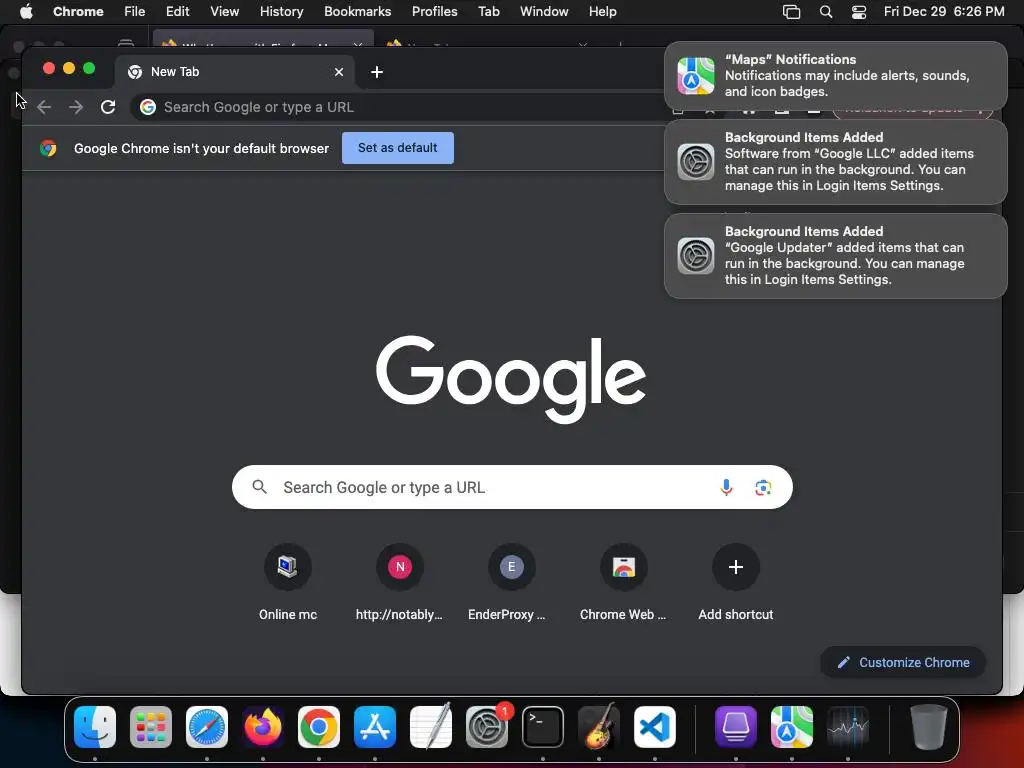Click Set as default button
This screenshot has height=768, width=1024.
pos(398,148)
